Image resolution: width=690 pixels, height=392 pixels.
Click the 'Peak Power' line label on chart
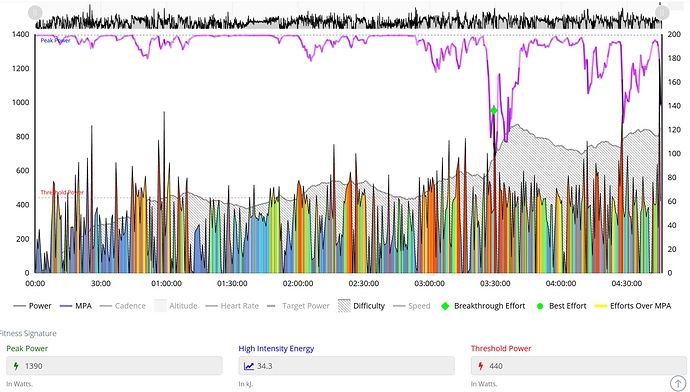55,40
